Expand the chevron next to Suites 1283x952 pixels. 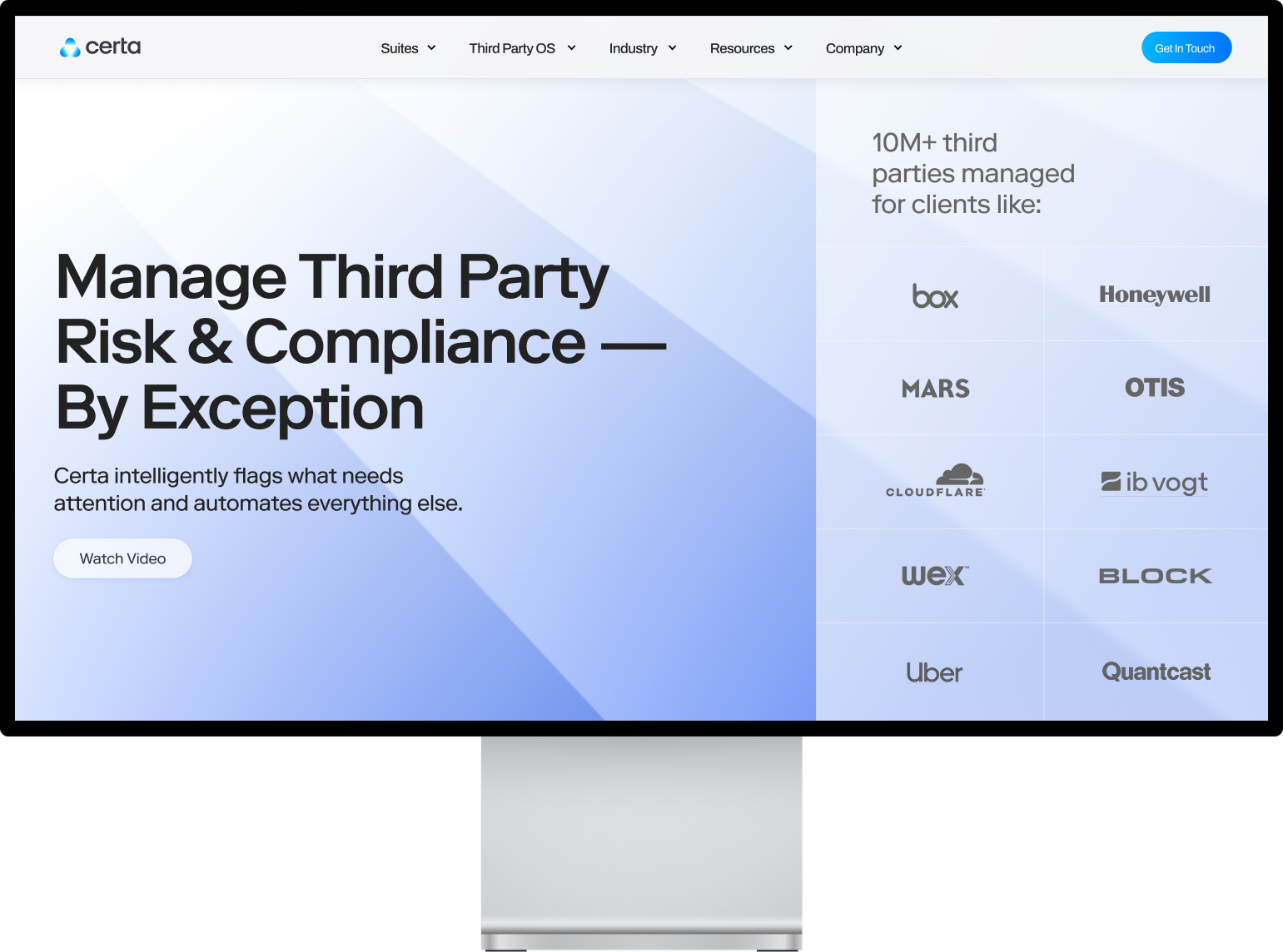pyautogui.click(x=431, y=48)
